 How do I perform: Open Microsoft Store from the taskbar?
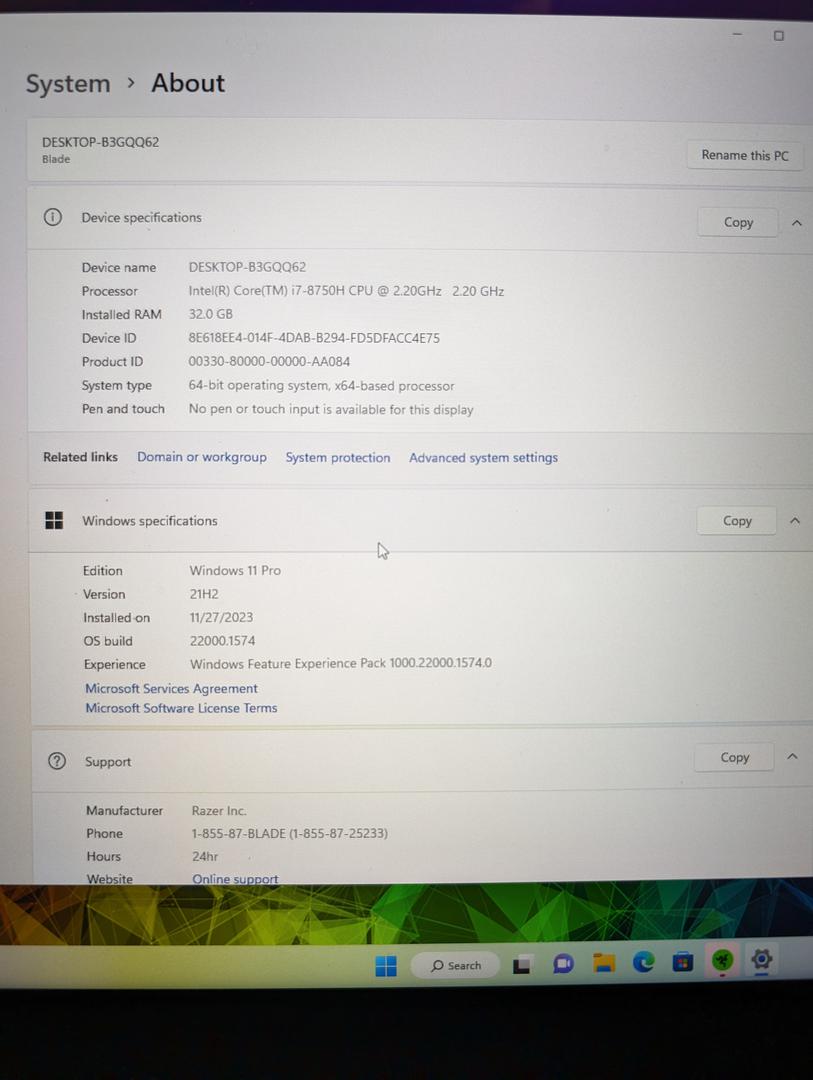(683, 961)
